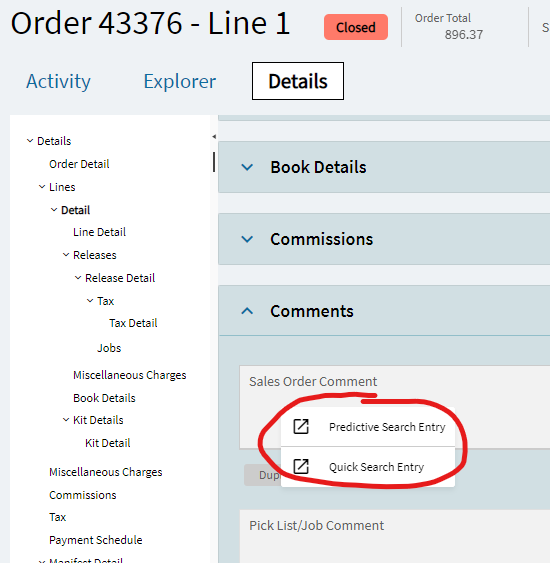Expand the Commissions panel chevron

247,239
